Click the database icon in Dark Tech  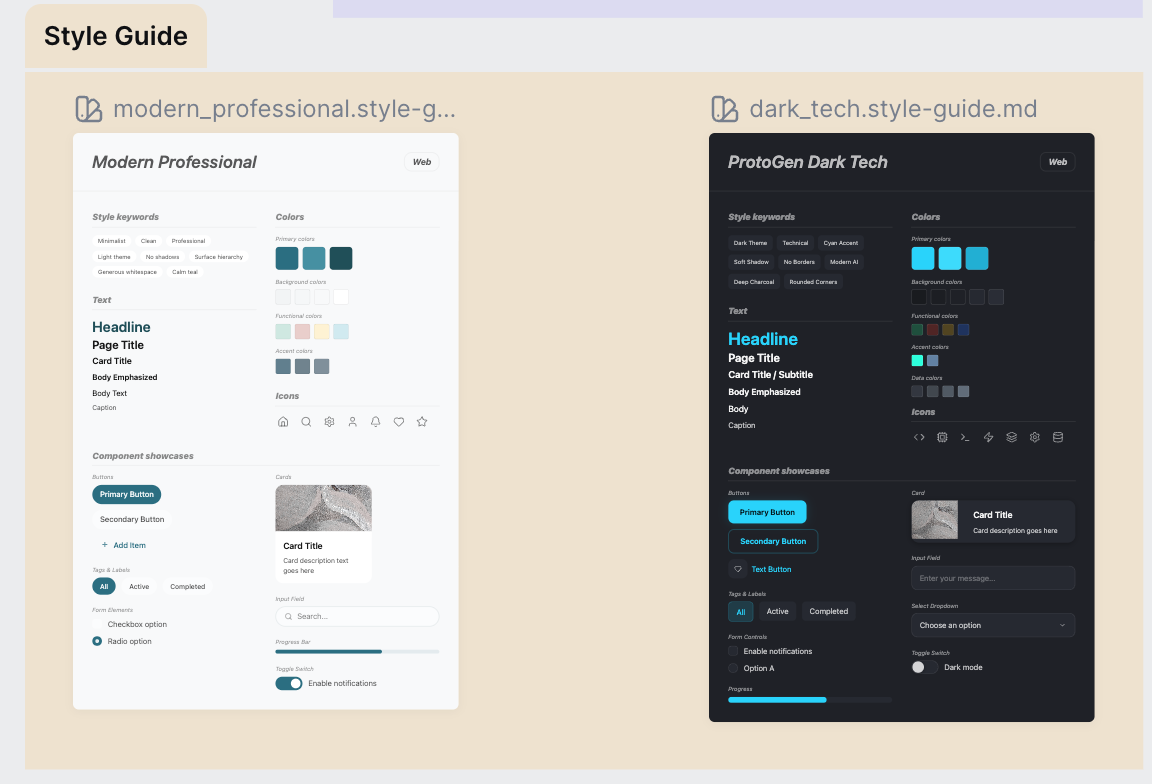[x=1058, y=437]
